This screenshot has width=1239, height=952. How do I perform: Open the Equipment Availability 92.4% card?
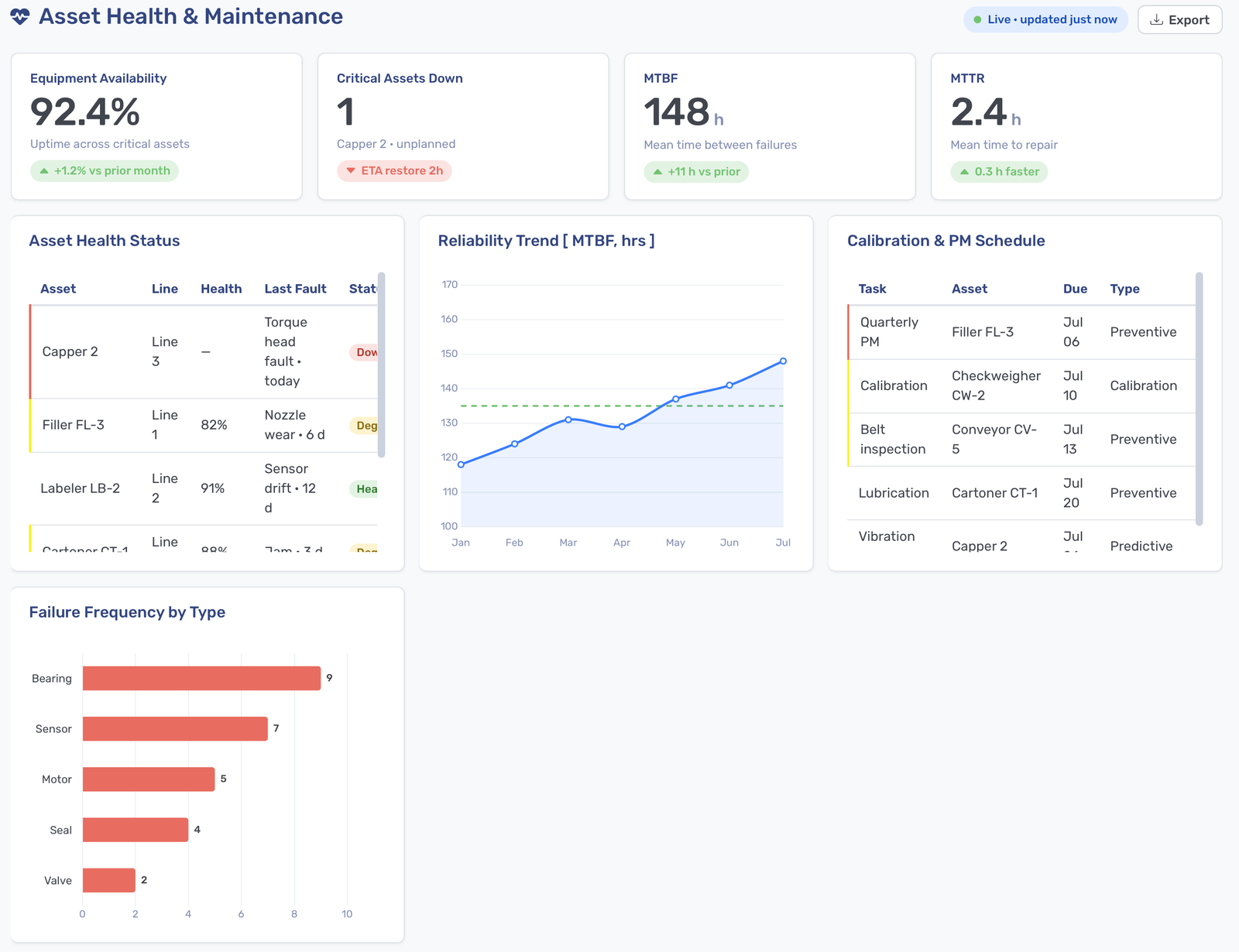coord(156,126)
